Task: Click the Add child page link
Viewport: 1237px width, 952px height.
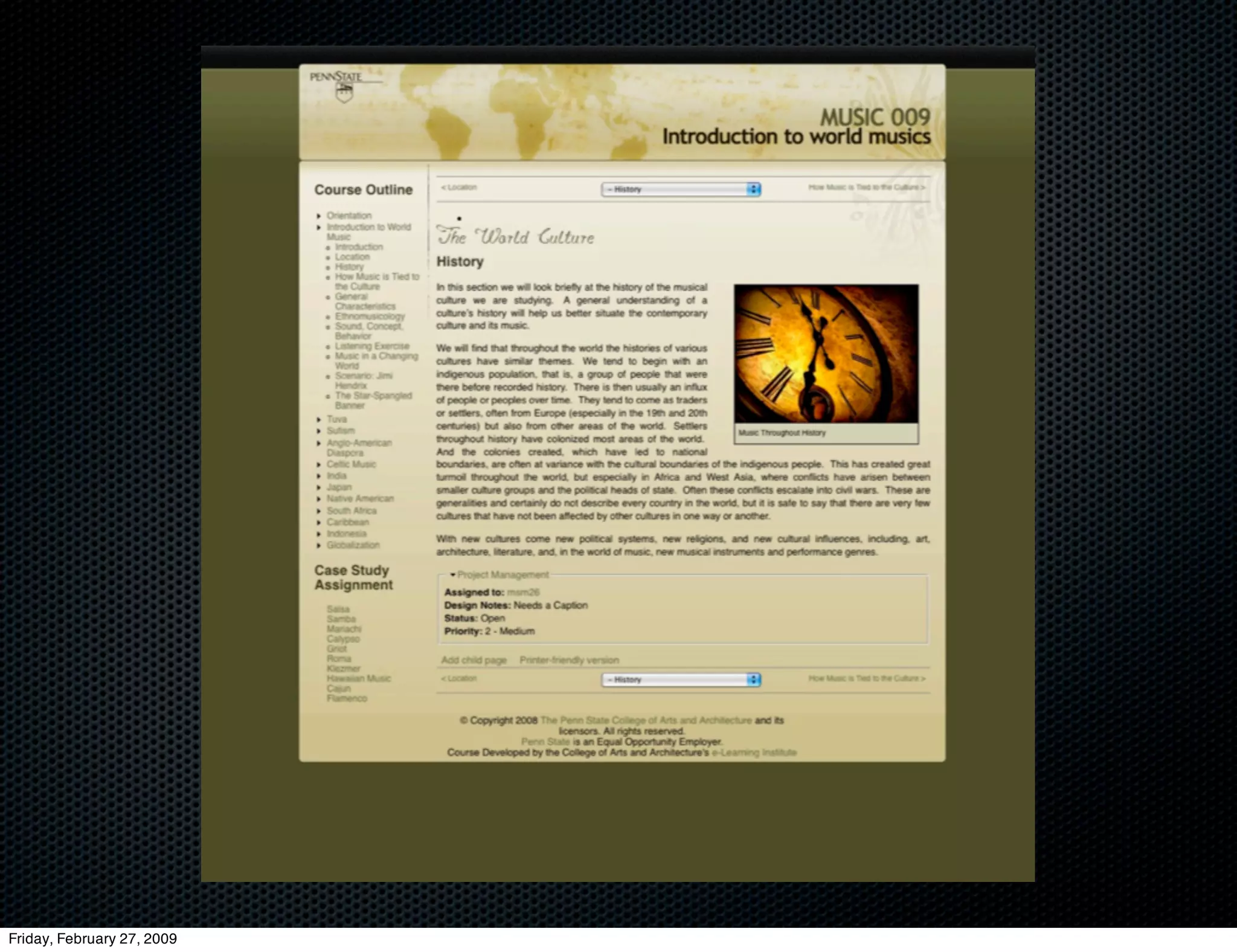Action: [x=474, y=660]
